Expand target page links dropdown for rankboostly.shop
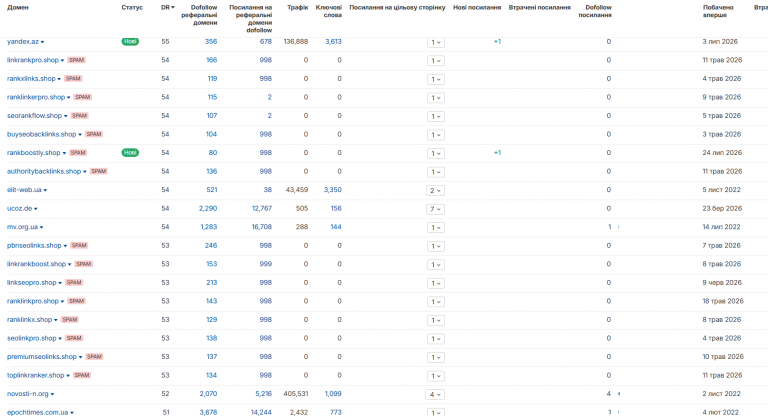The width and height of the screenshot is (768, 416). pyautogui.click(x=435, y=153)
